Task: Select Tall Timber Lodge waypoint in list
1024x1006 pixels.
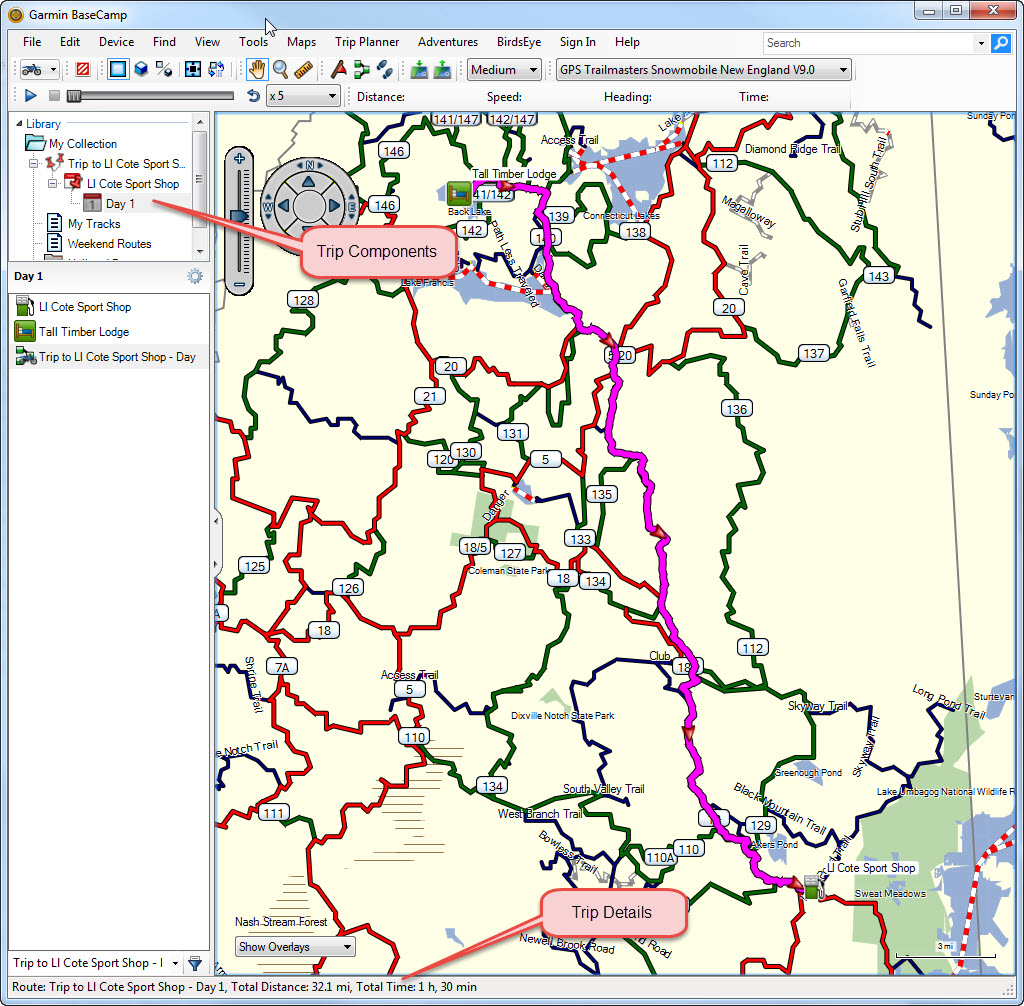Action: [109, 332]
